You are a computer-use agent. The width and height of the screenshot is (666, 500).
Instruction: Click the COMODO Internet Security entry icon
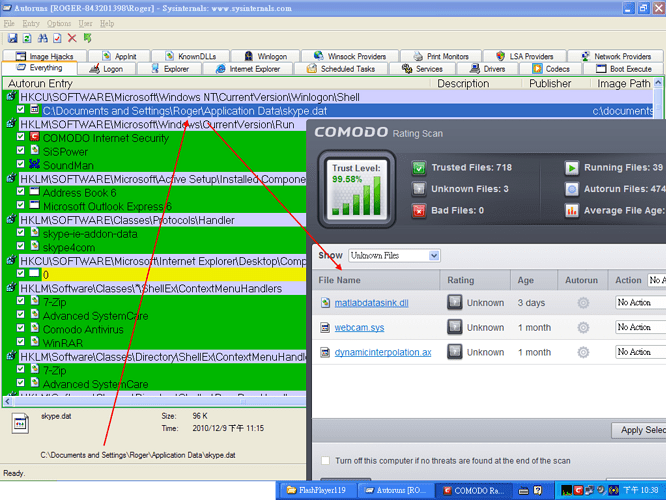pos(34,137)
